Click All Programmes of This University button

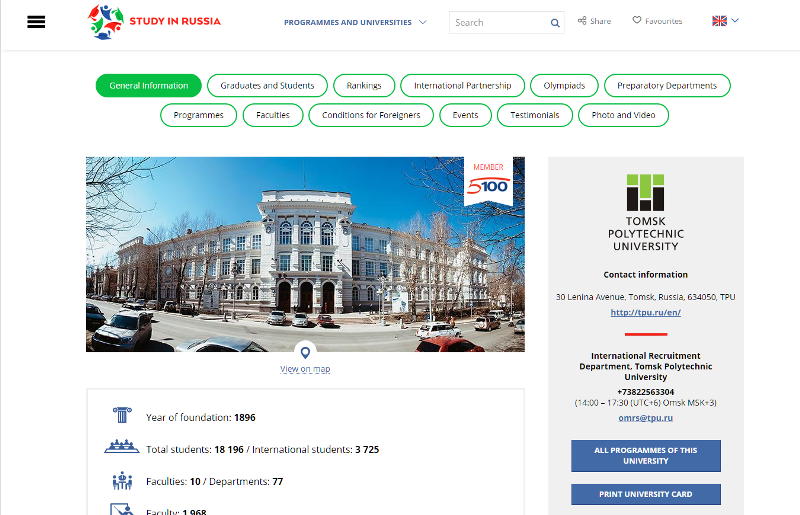pos(645,456)
